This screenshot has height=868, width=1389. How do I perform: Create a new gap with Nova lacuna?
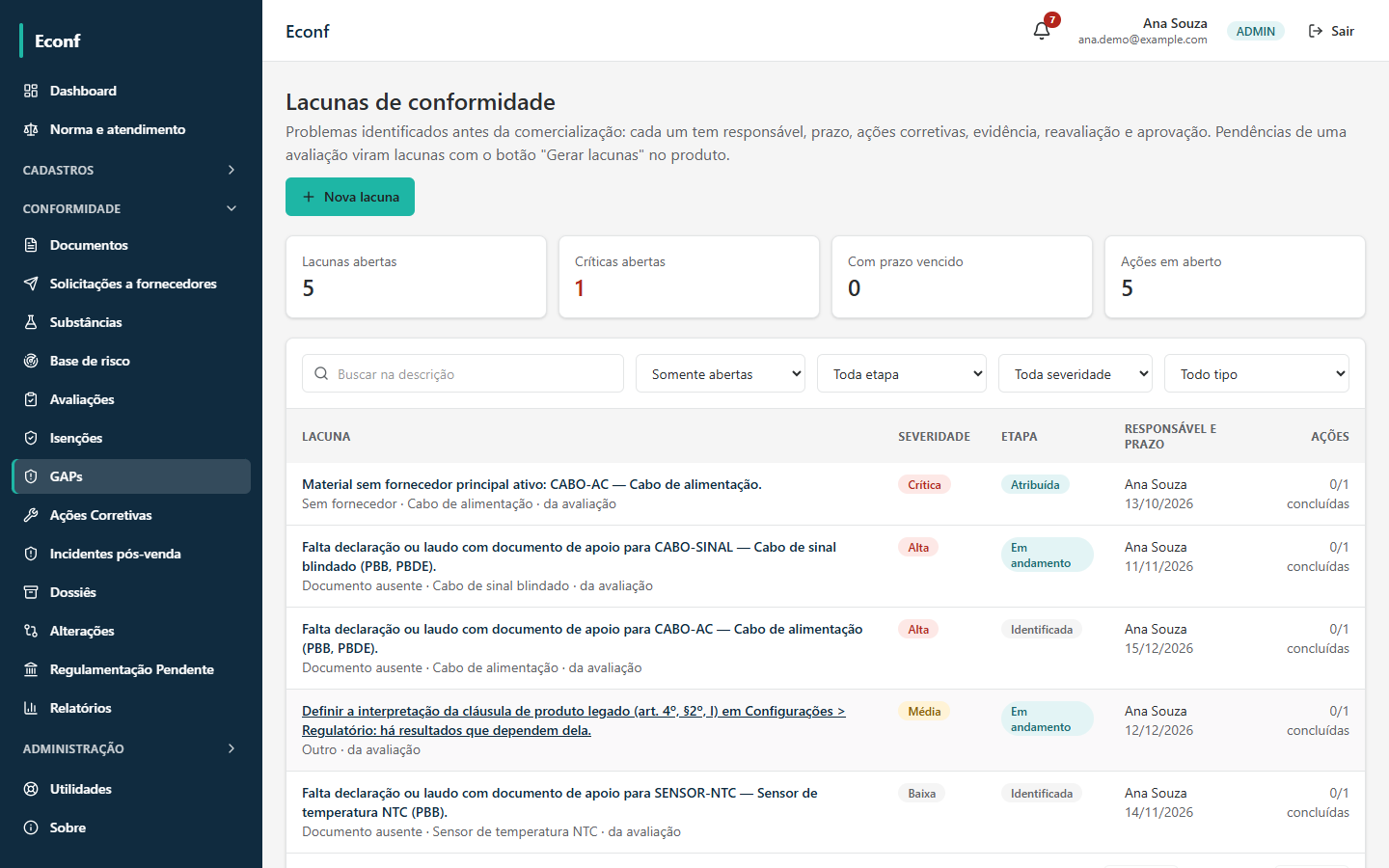pos(350,197)
